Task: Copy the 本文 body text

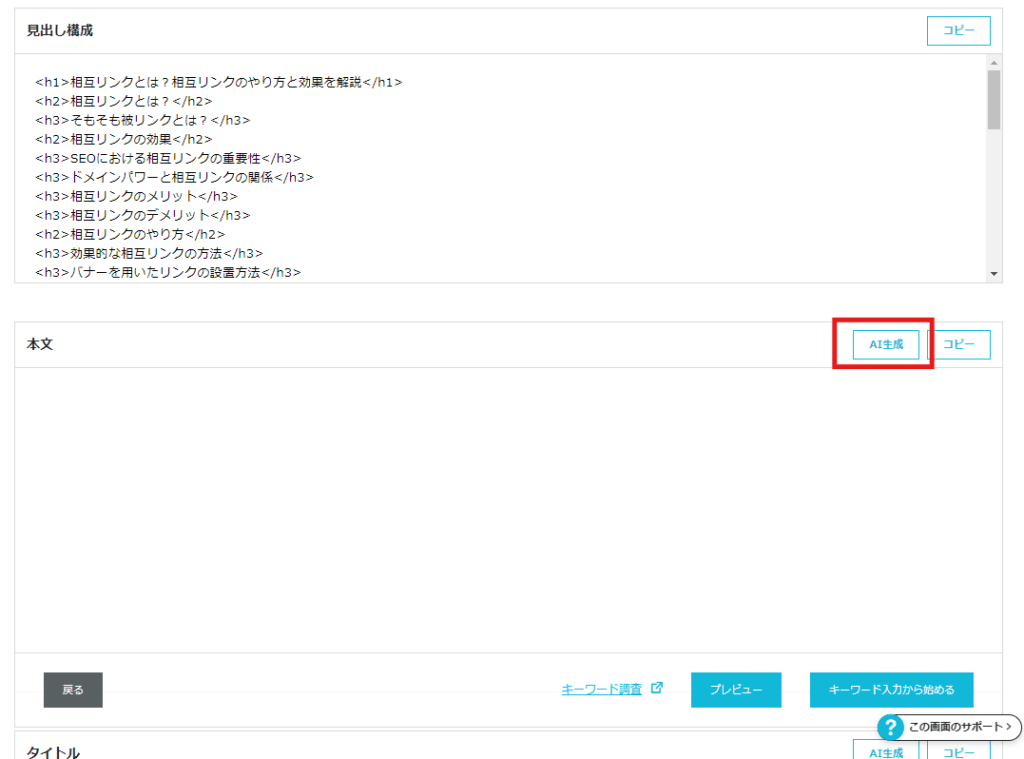Action: 960,344
